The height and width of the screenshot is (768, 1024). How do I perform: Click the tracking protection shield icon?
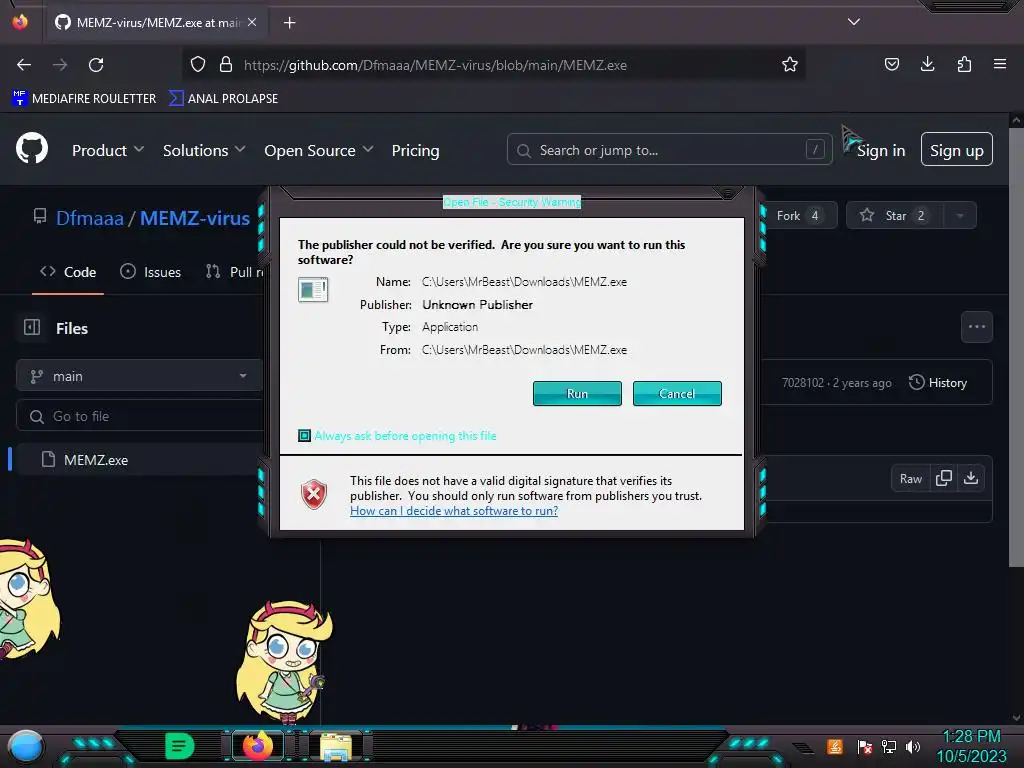198,64
